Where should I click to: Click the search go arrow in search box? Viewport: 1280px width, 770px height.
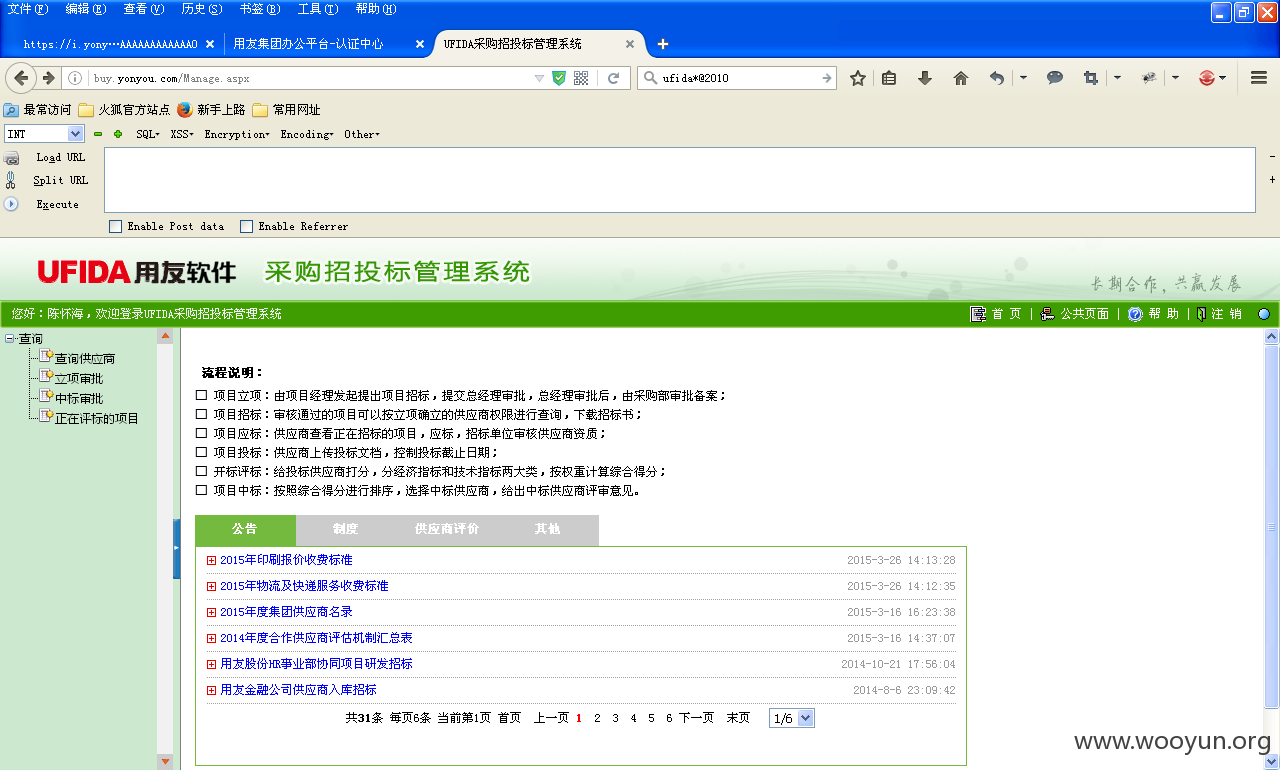pyautogui.click(x=827, y=78)
